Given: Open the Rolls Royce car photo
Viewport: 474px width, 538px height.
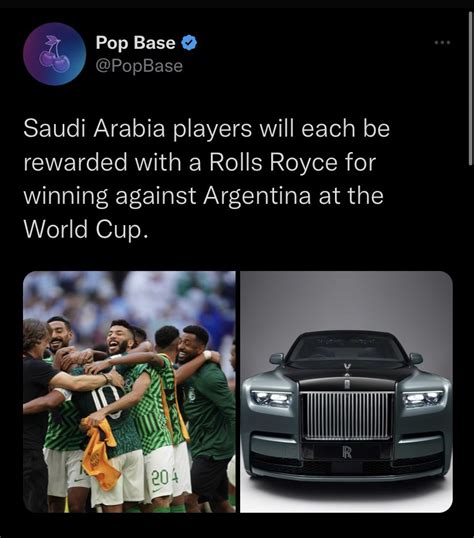Looking at the screenshot, I should (x=346, y=392).
